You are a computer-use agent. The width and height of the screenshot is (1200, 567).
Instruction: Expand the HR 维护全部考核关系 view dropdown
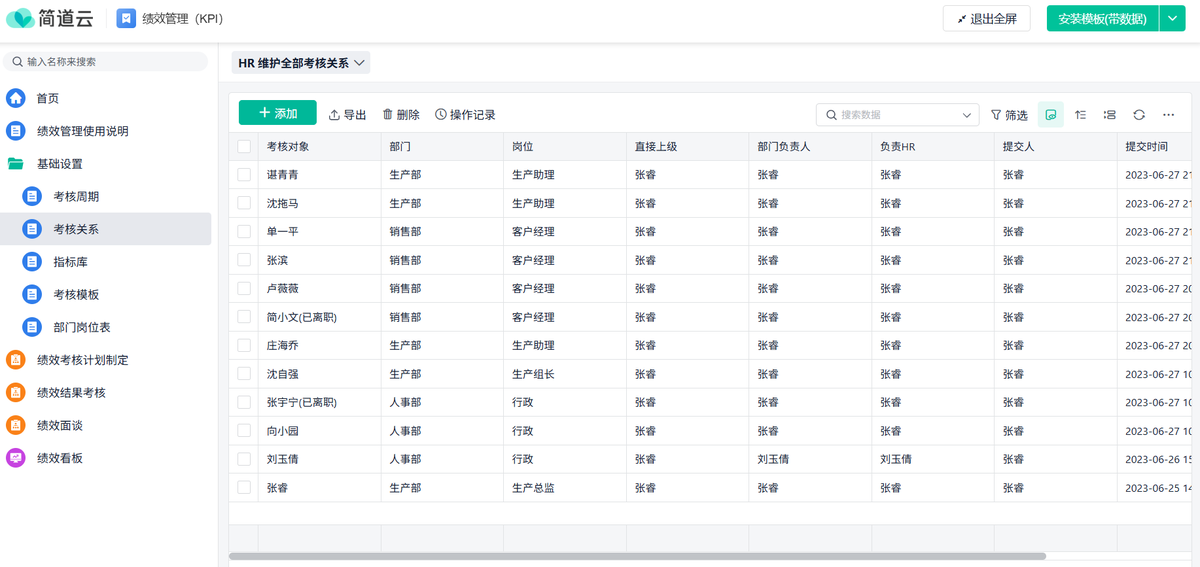pyautogui.click(x=301, y=63)
